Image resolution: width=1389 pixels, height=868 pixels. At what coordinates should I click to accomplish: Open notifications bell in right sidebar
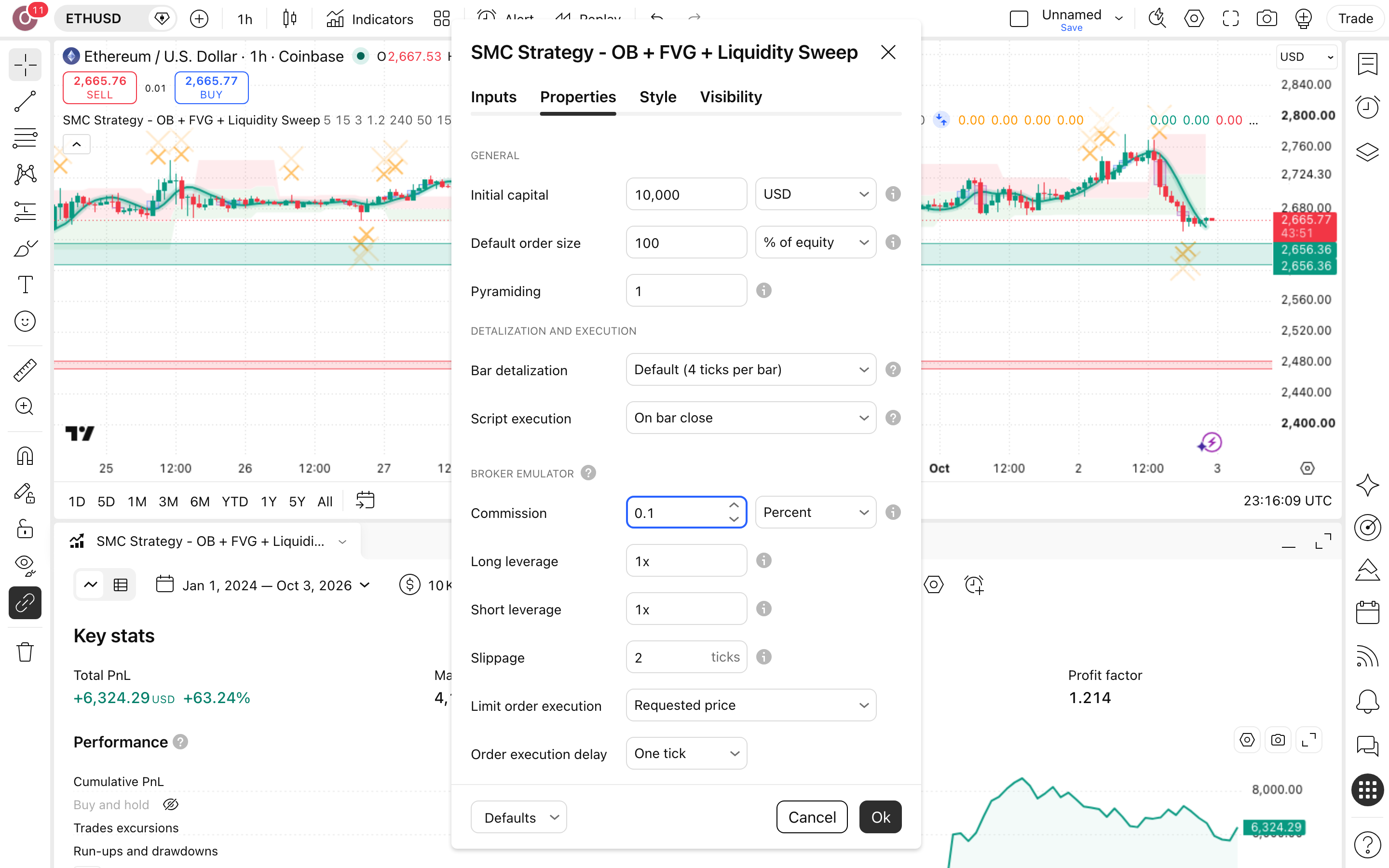(1367, 701)
